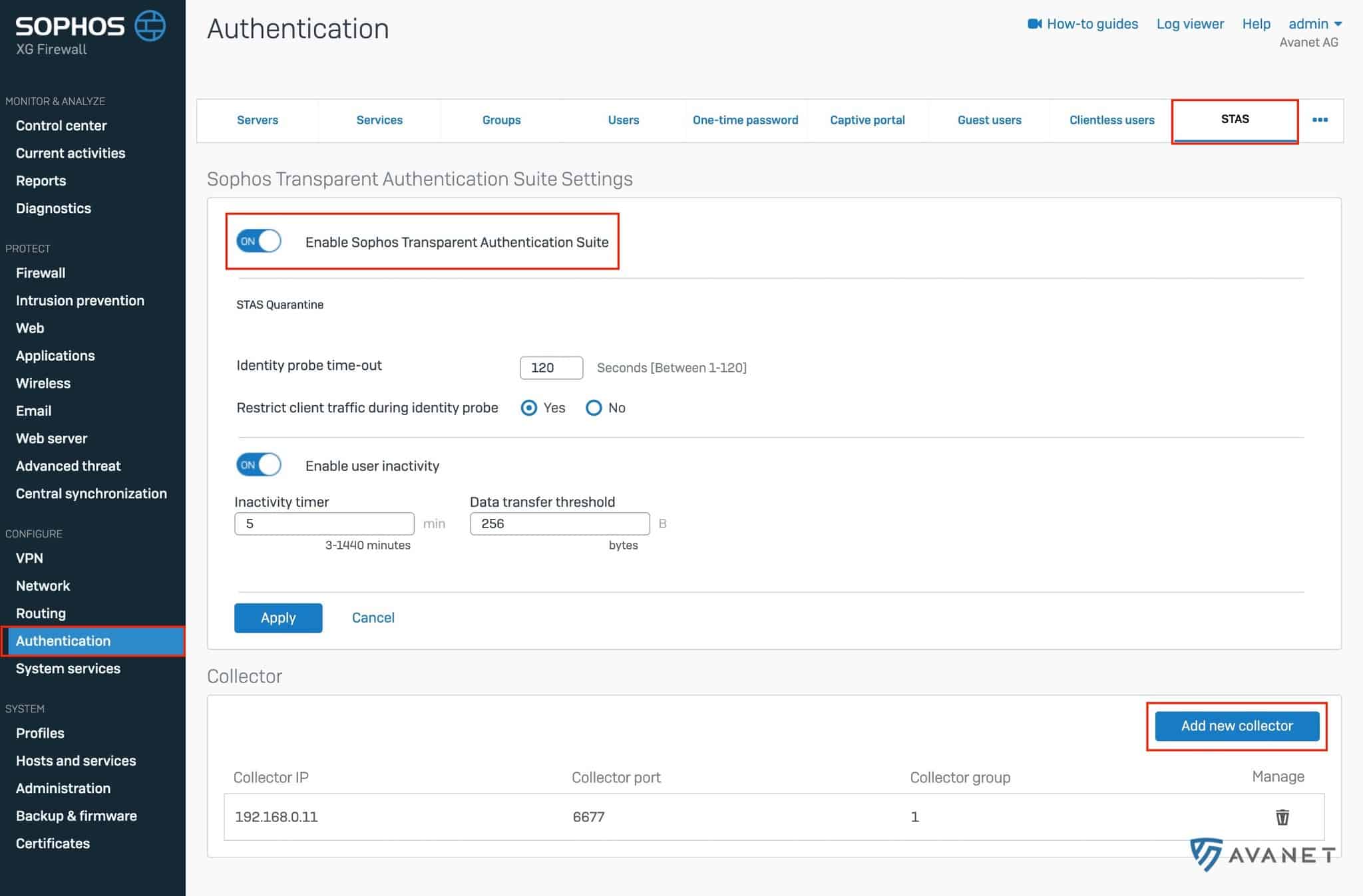This screenshot has width=1363, height=896.
Task: Click the Data transfer threshold field
Action: coord(560,523)
